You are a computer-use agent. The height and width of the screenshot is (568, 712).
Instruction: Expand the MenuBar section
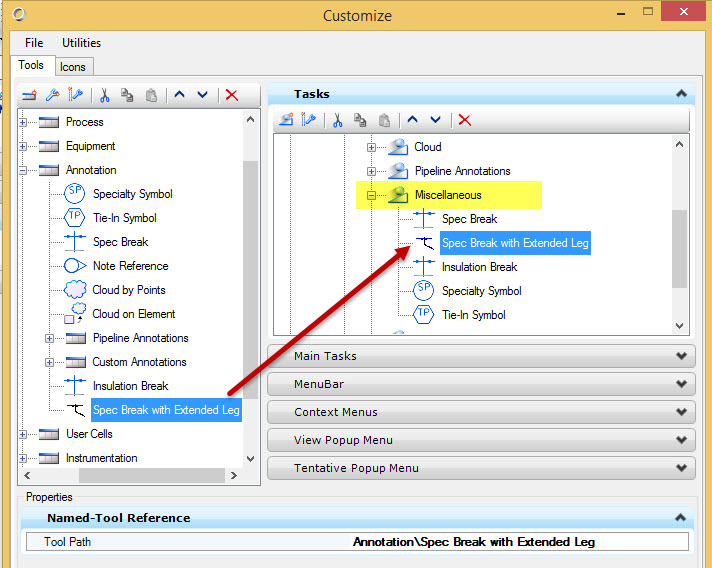[x=481, y=384]
